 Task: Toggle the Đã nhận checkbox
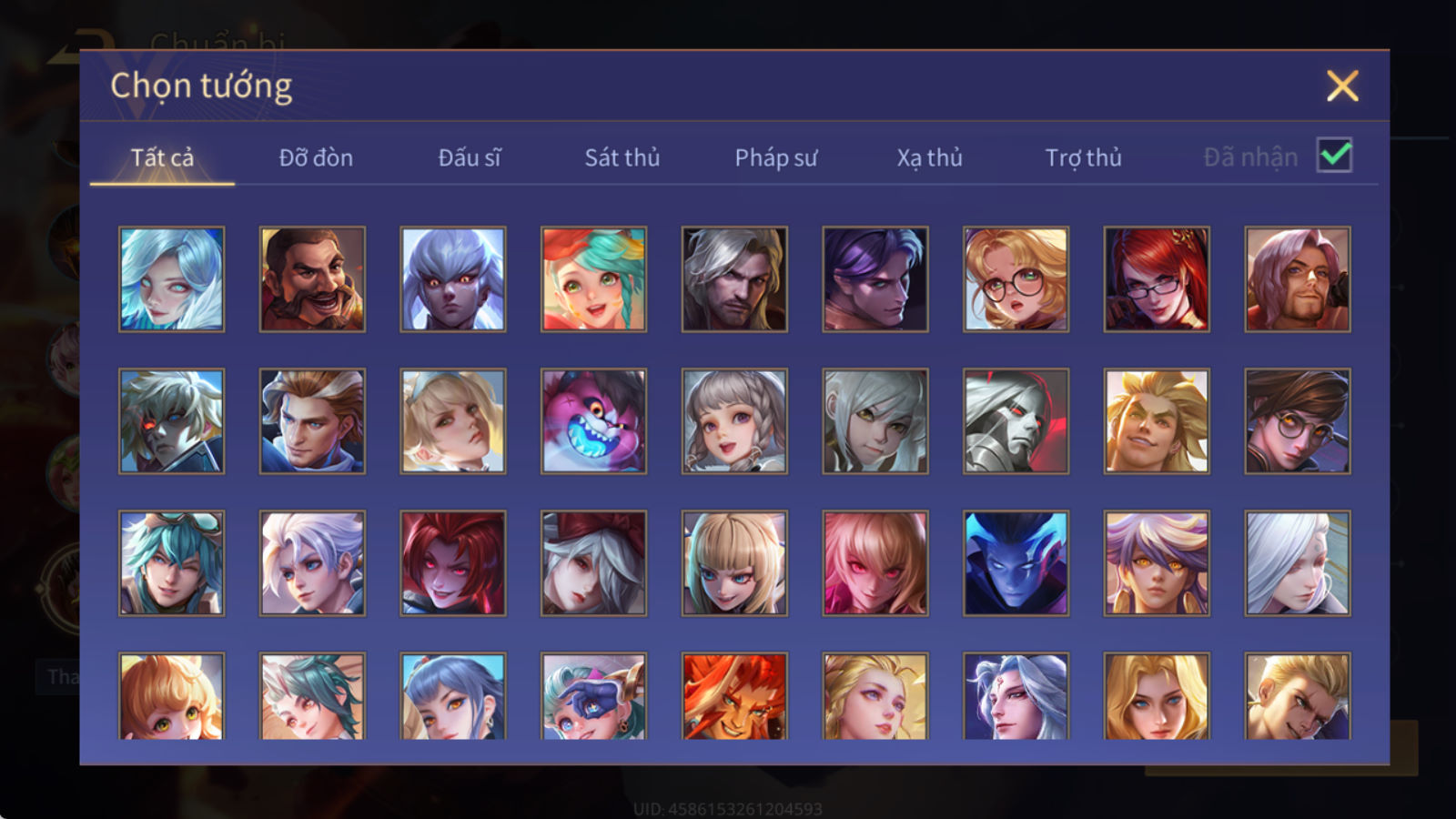pos(1334,156)
